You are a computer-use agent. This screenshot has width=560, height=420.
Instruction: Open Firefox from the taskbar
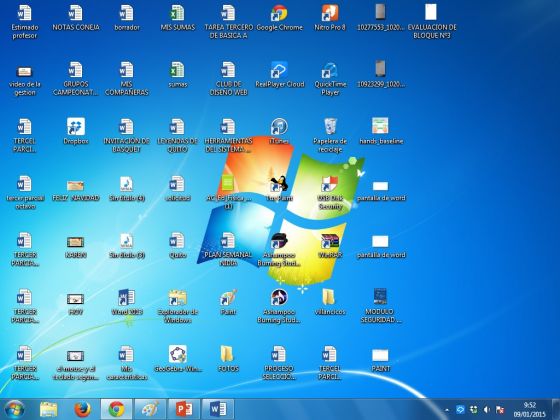point(82,409)
